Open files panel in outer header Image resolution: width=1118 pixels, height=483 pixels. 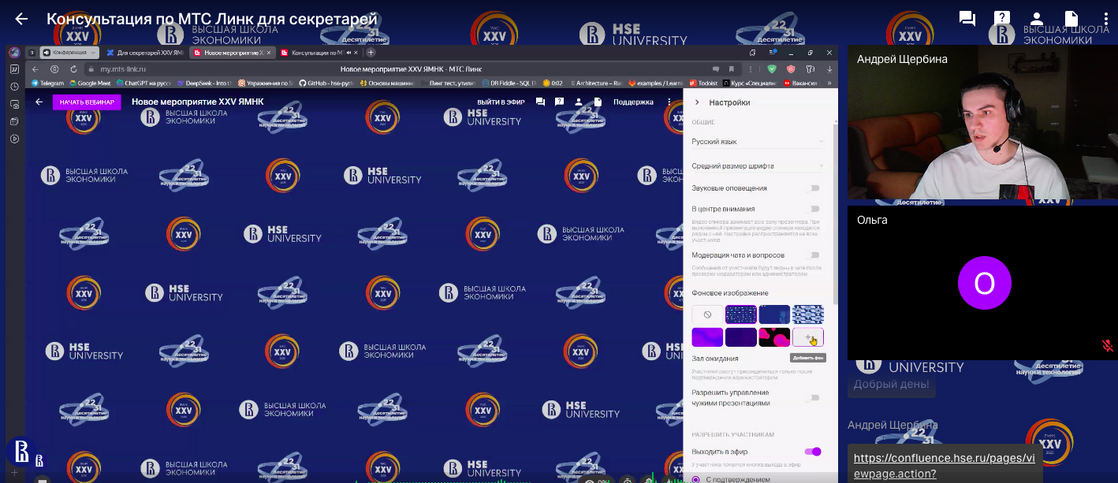1071,19
